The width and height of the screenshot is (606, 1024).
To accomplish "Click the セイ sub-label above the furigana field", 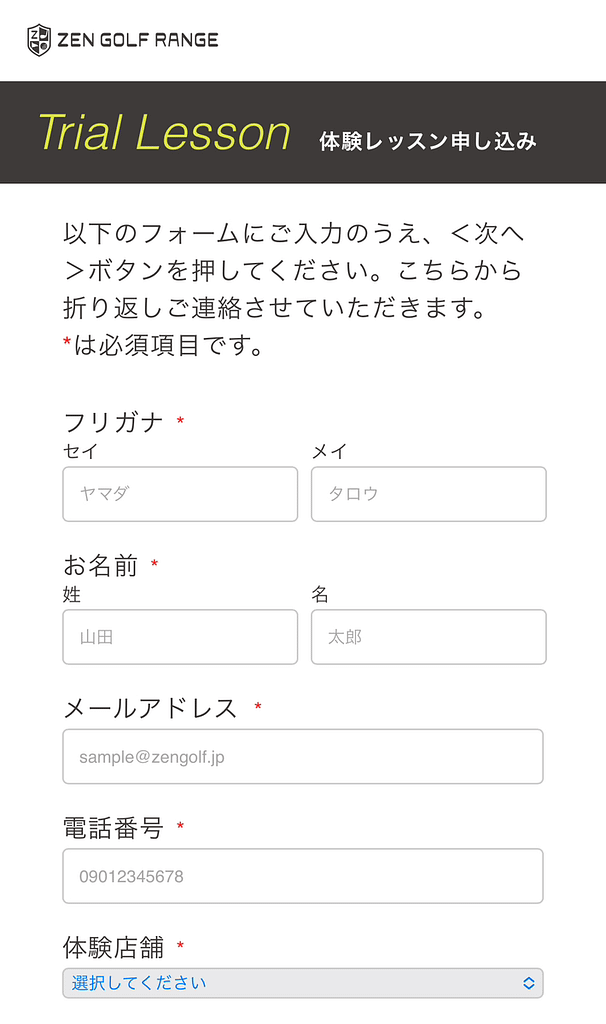I will click(x=80, y=452).
